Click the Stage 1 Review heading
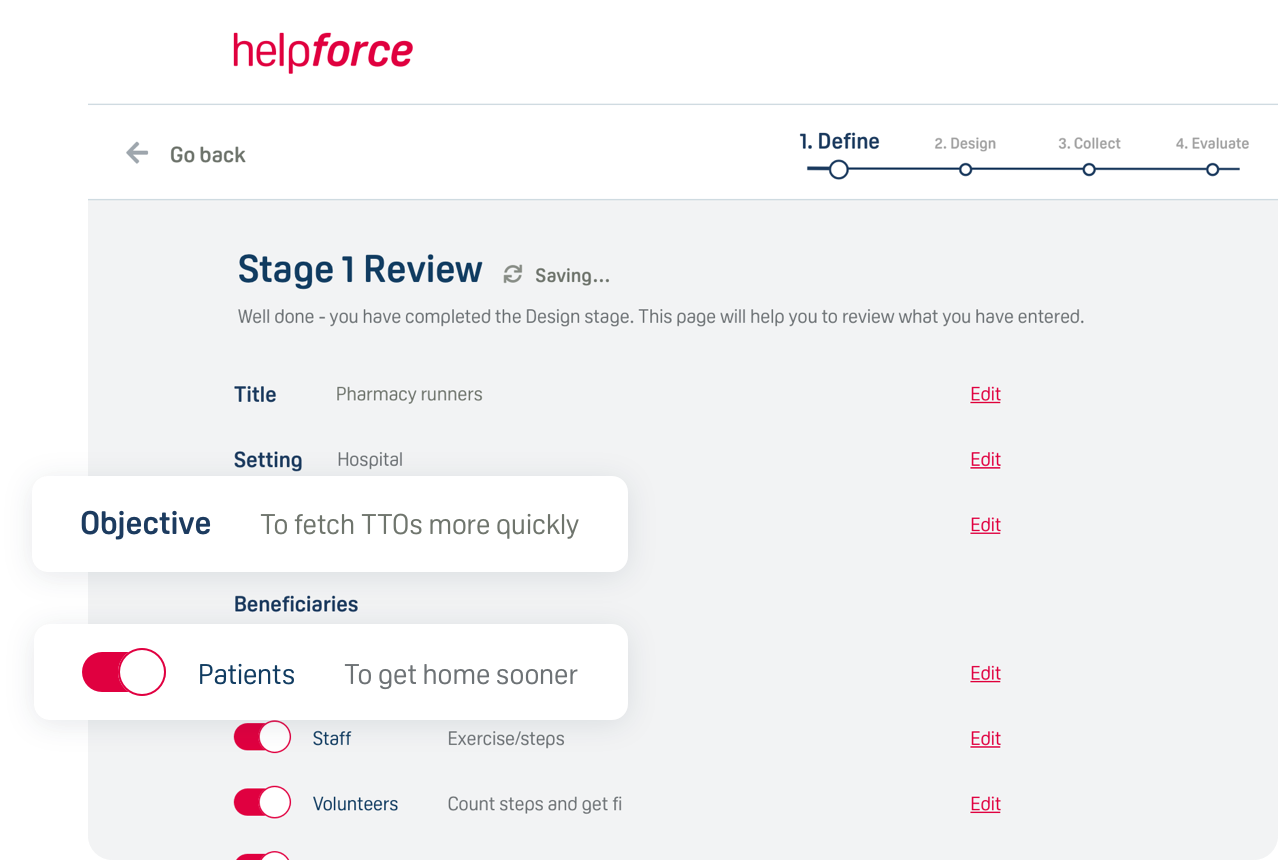The width and height of the screenshot is (1278, 860). [360, 270]
